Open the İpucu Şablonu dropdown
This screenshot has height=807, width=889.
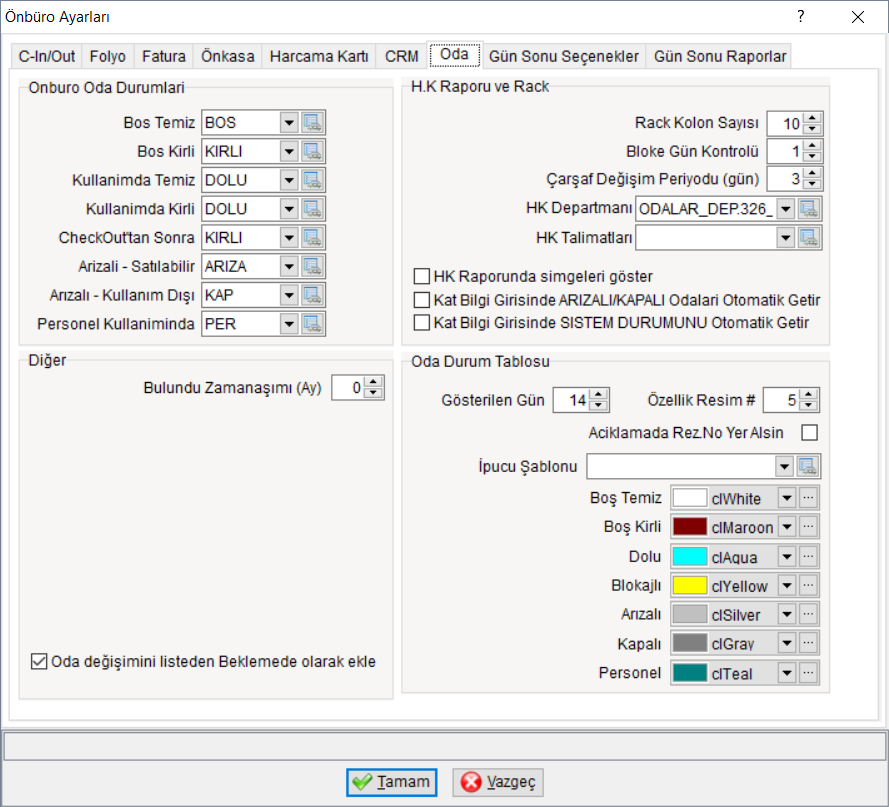point(784,467)
